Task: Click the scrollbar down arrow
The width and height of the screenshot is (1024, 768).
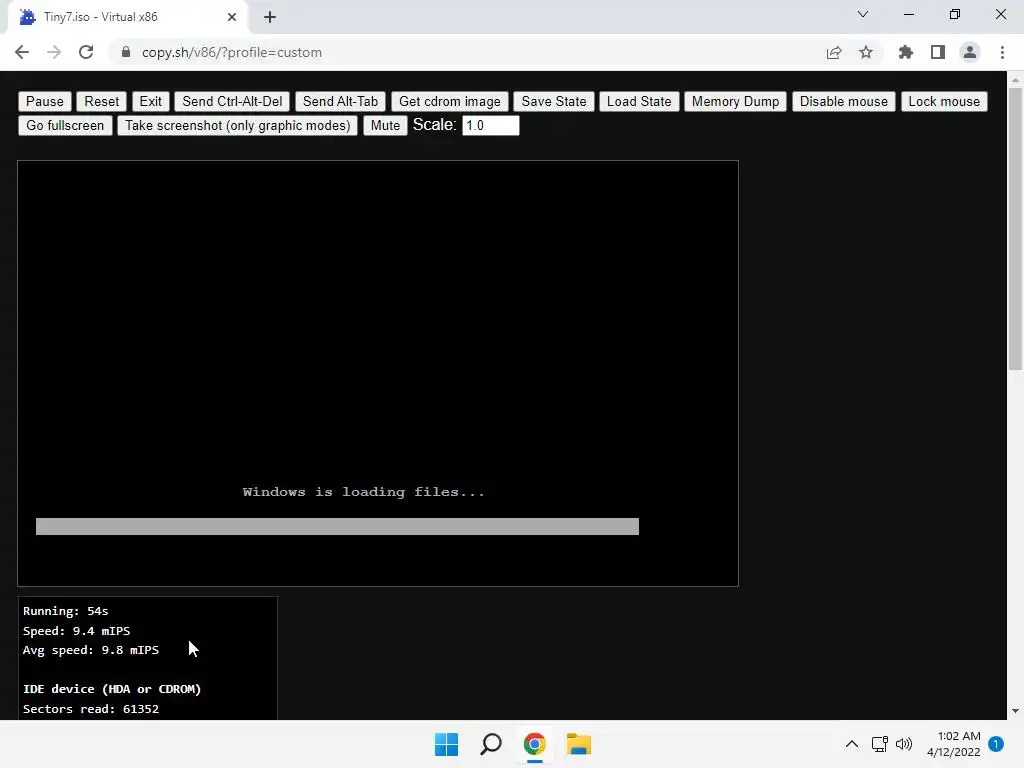Action: pyautogui.click(x=1015, y=711)
